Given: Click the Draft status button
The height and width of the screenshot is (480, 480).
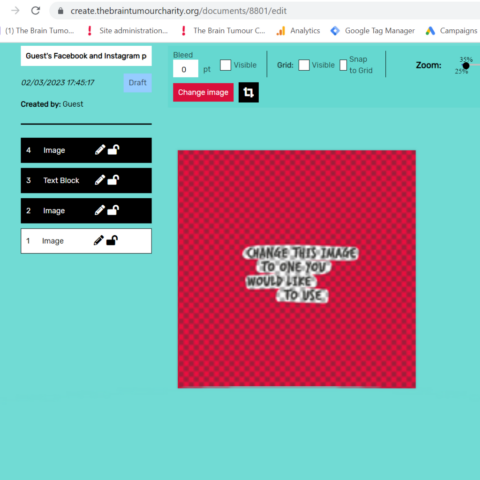Looking at the screenshot, I should [137, 83].
